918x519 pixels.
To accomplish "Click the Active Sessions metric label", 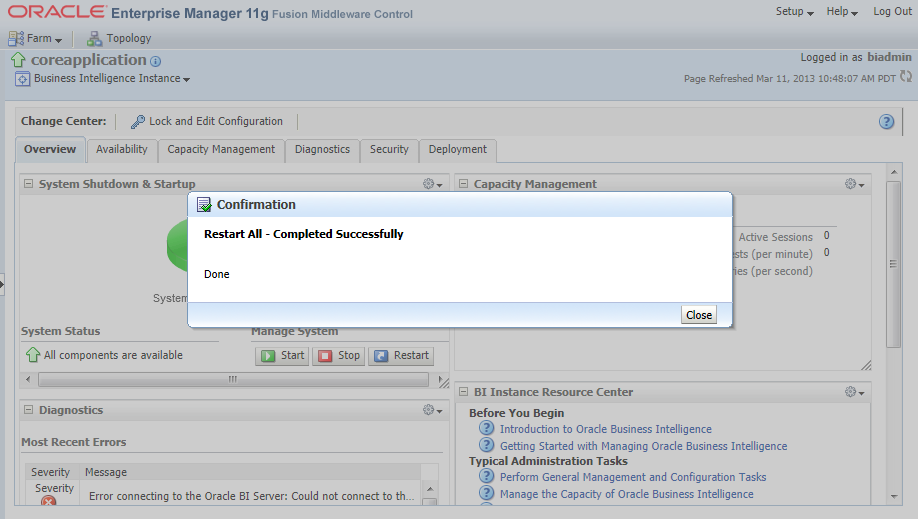I will click(x=775, y=237).
